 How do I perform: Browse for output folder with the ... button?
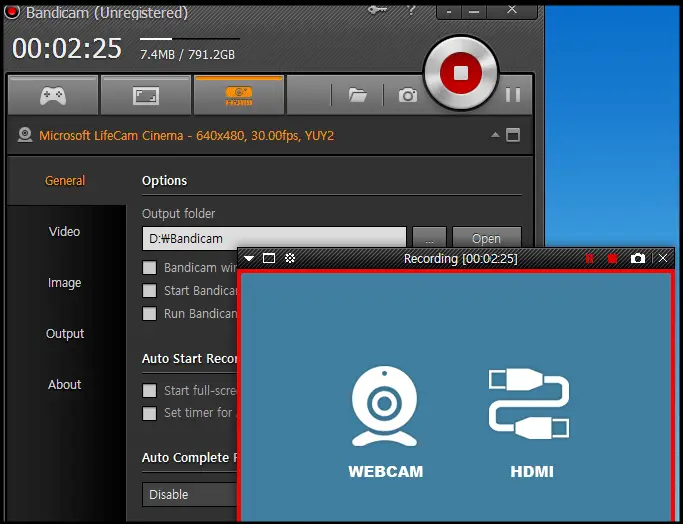429,238
